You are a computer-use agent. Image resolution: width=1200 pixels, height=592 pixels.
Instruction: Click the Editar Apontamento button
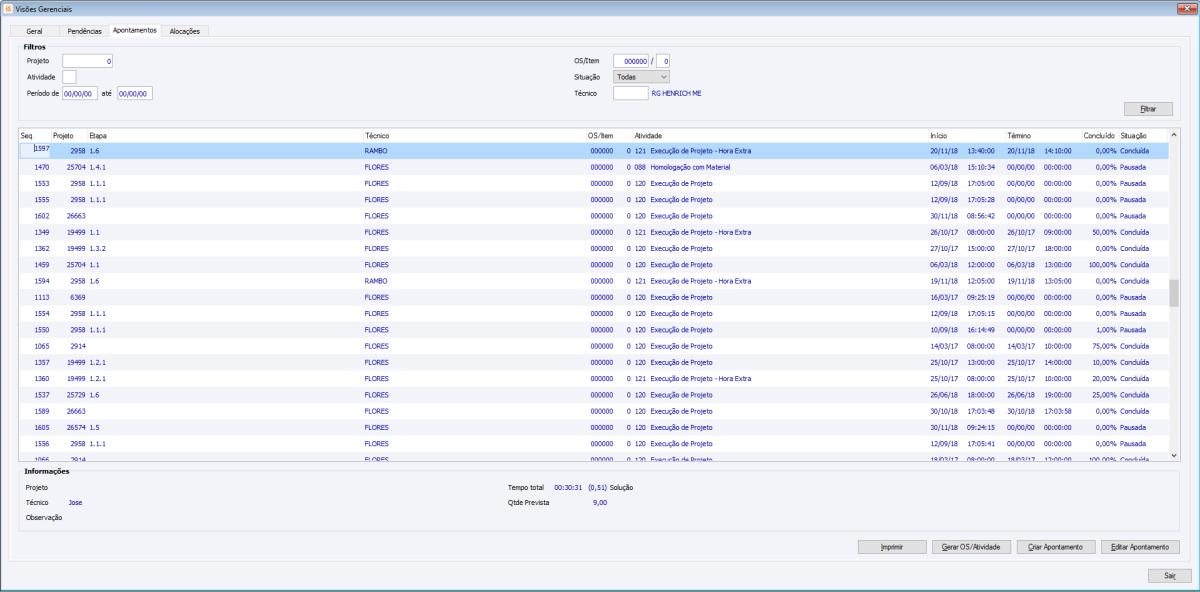[x=1141, y=547]
